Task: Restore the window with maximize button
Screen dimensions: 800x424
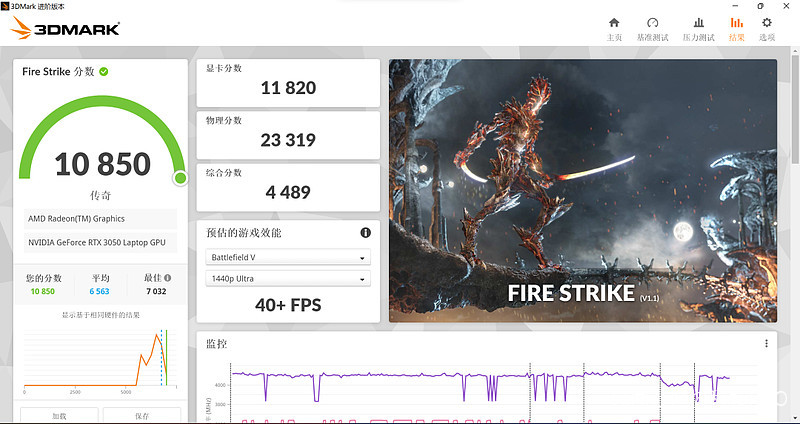Action: click(761, 6)
